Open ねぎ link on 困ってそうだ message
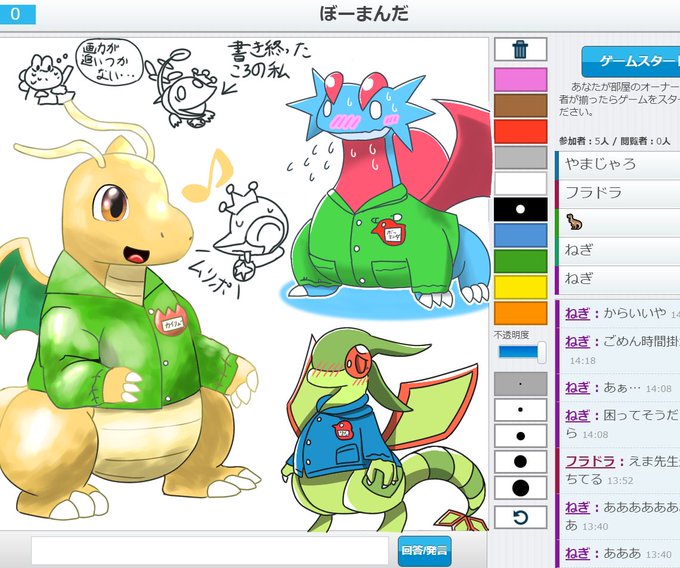 577,415
